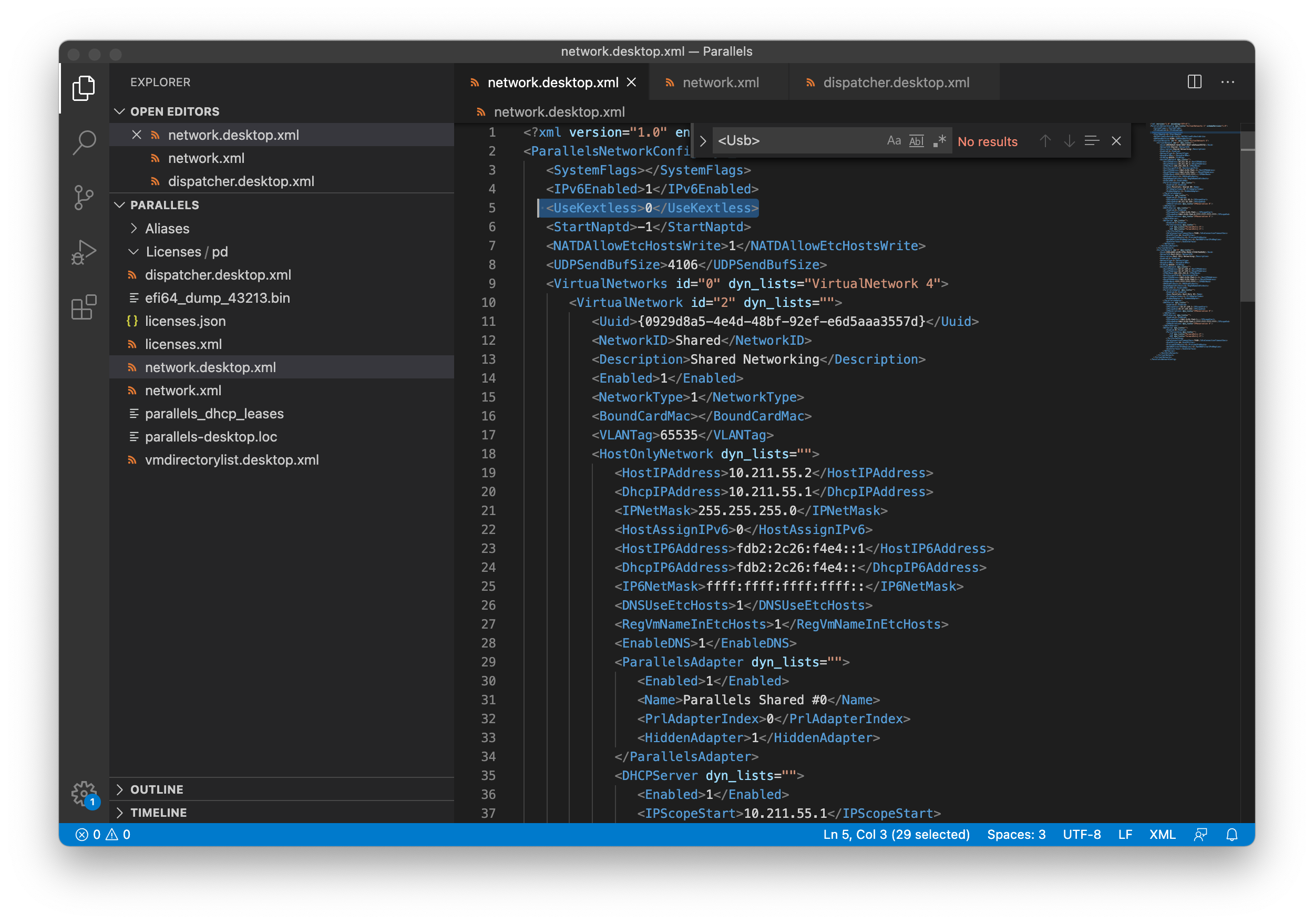This screenshot has height=924, width=1314.
Task: Expand the Aliases folder
Action: coord(281,228)
